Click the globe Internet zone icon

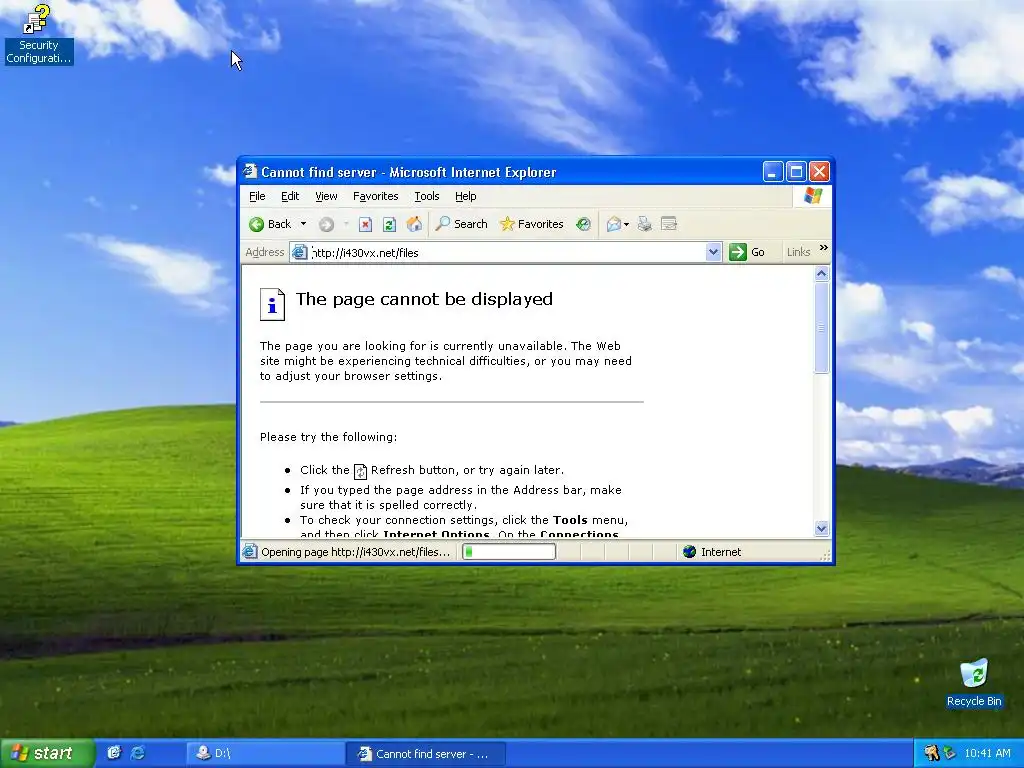(690, 552)
